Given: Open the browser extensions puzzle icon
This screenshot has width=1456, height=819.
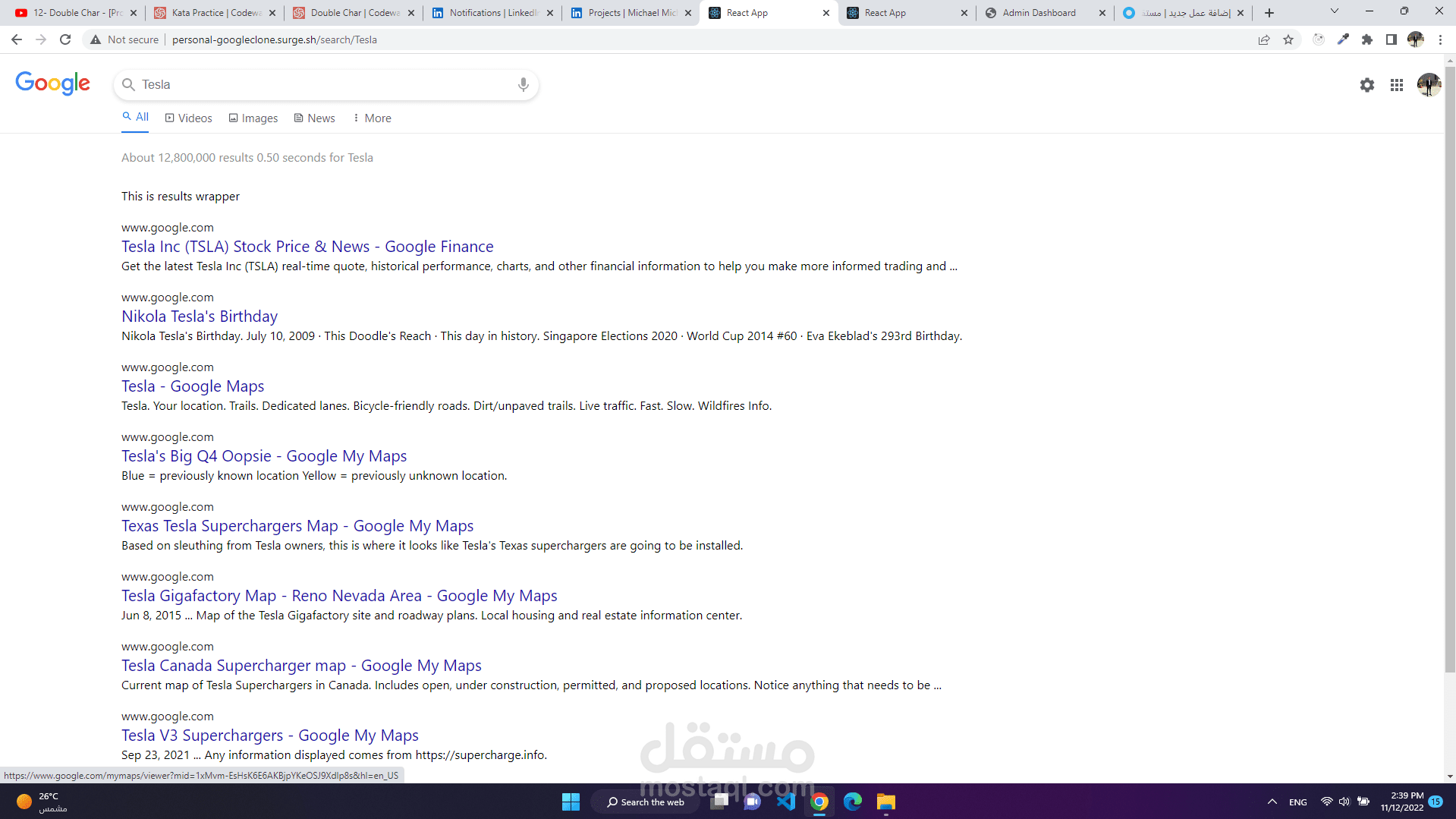Looking at the screenshot, I should [x=1367, y=39].
